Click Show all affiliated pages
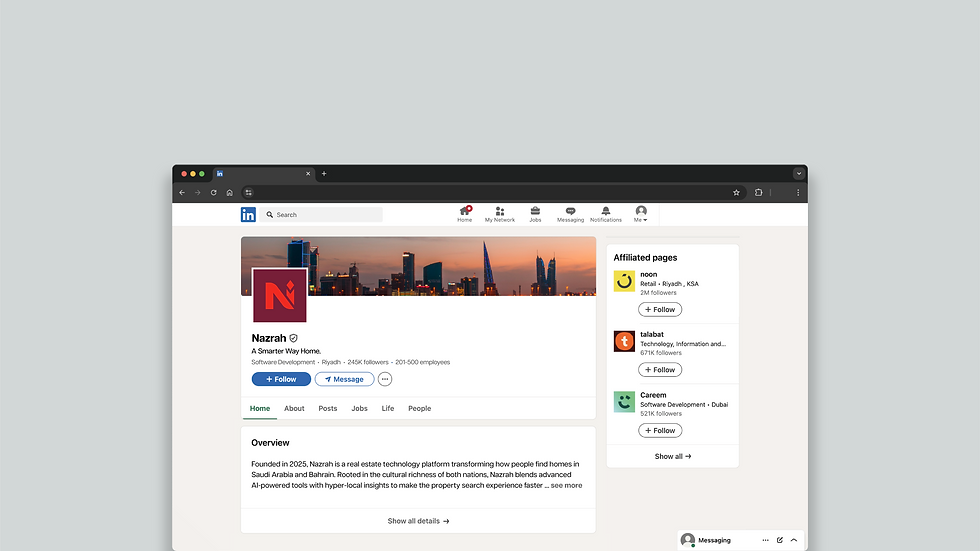The width and height of the screenshot is (980, 551). point(672,457)
